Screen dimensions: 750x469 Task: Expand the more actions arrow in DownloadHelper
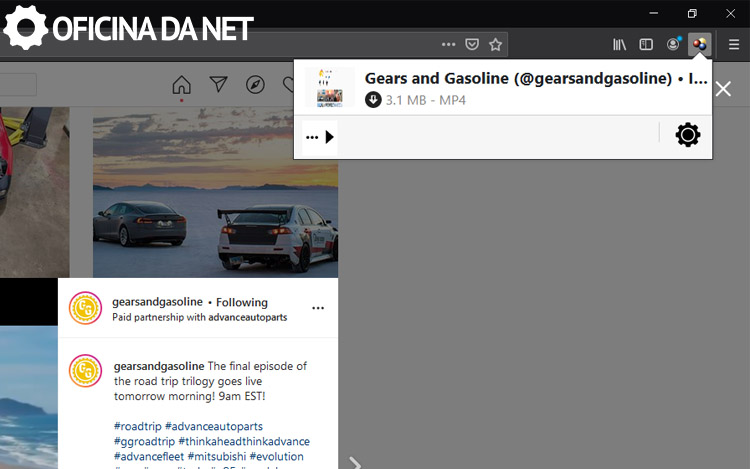tap(321, 137)
